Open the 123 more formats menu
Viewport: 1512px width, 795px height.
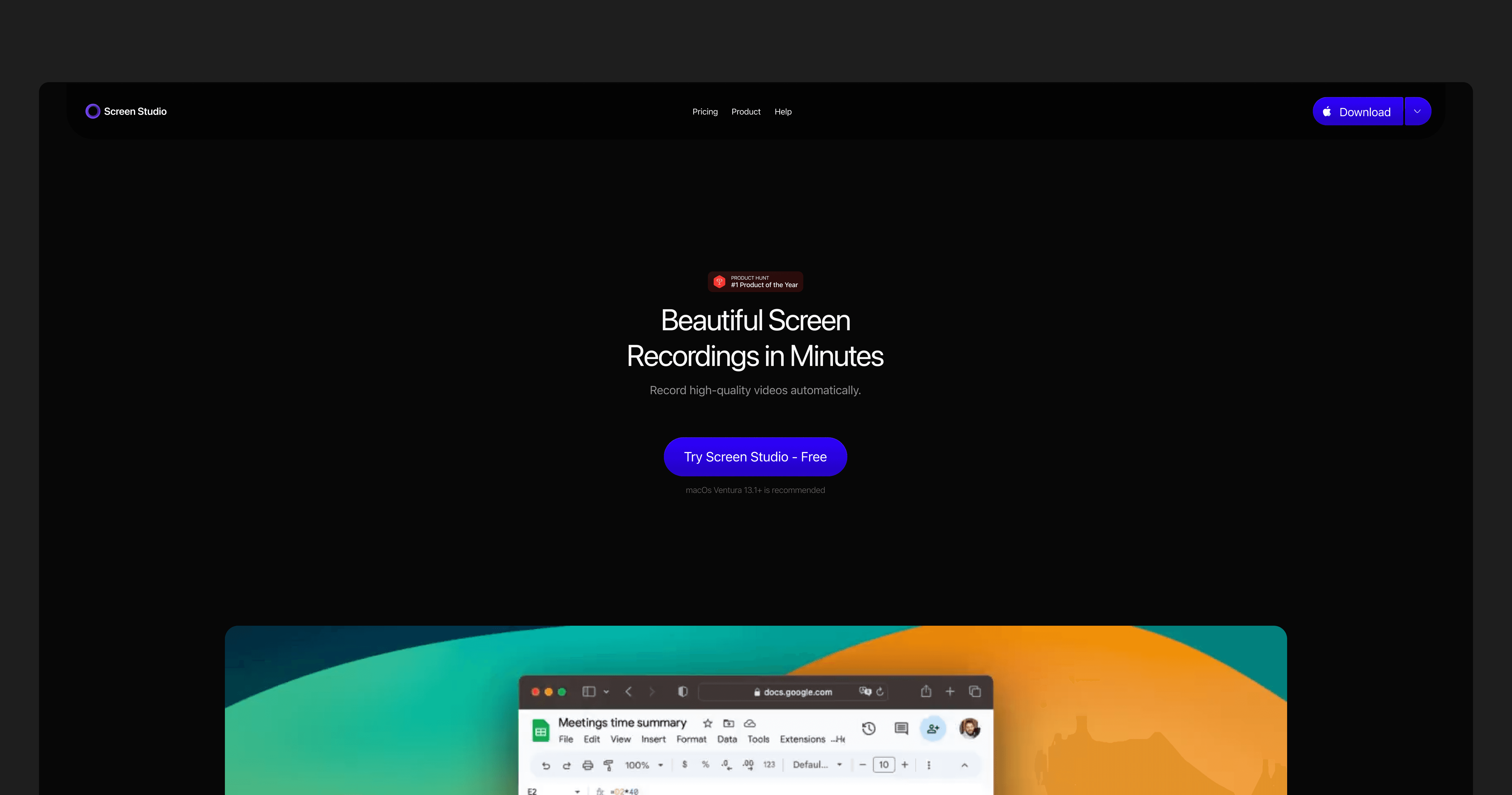click(x=769, y=765)
